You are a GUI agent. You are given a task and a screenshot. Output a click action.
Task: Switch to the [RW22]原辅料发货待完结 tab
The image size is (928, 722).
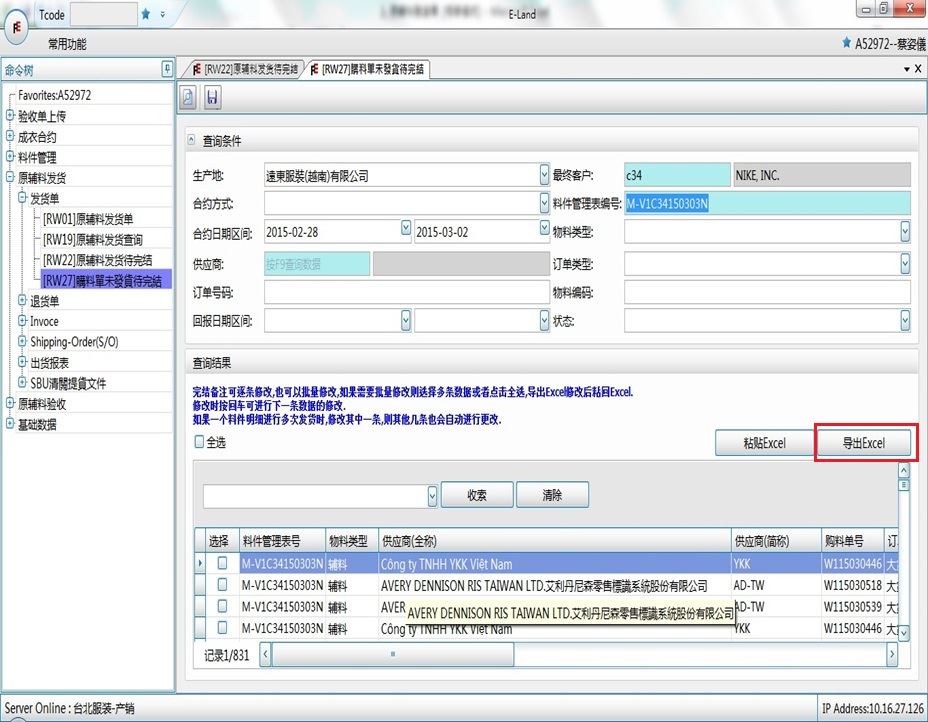[244, 69]
